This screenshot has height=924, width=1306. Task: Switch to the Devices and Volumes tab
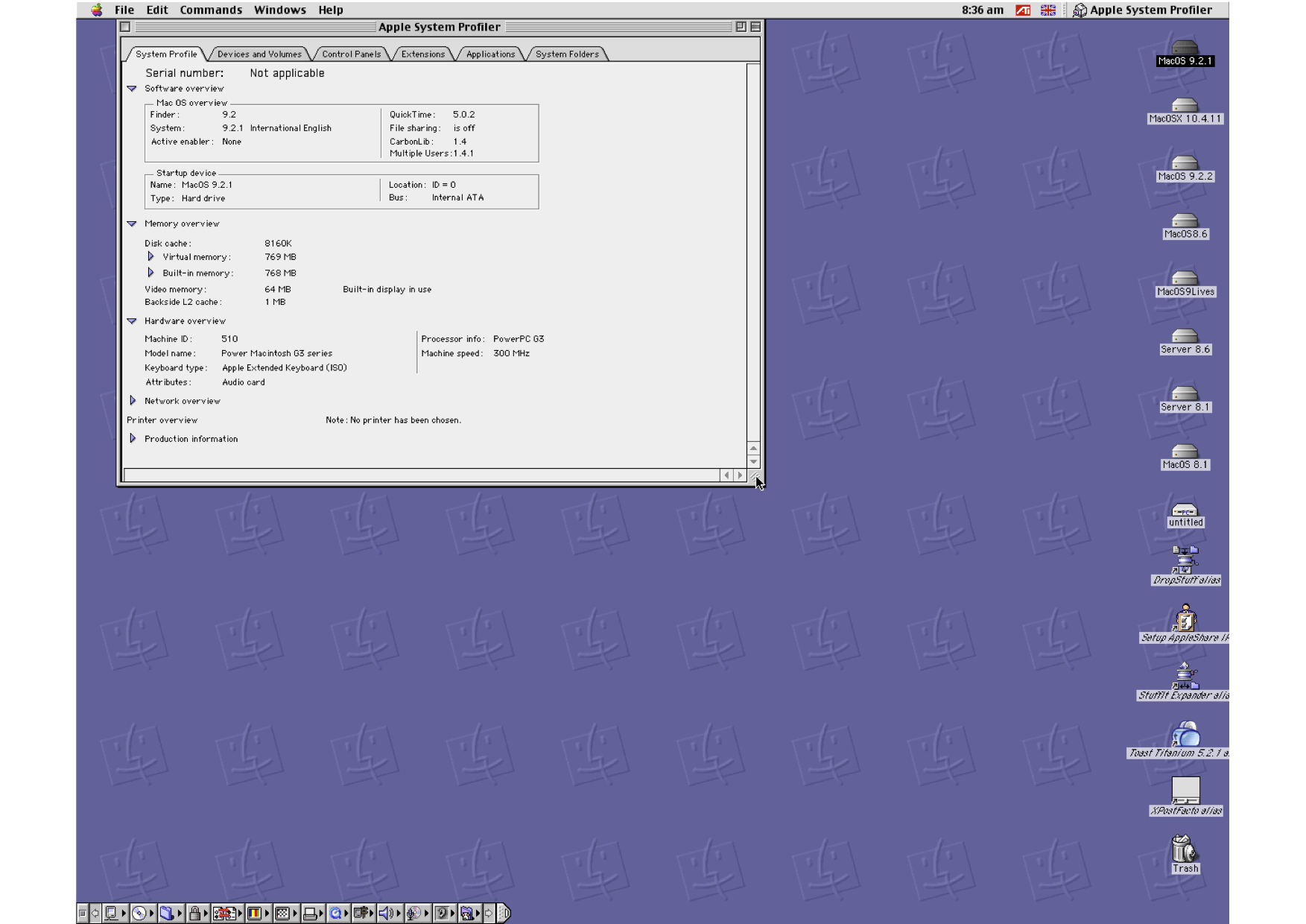tap(259, 54)
